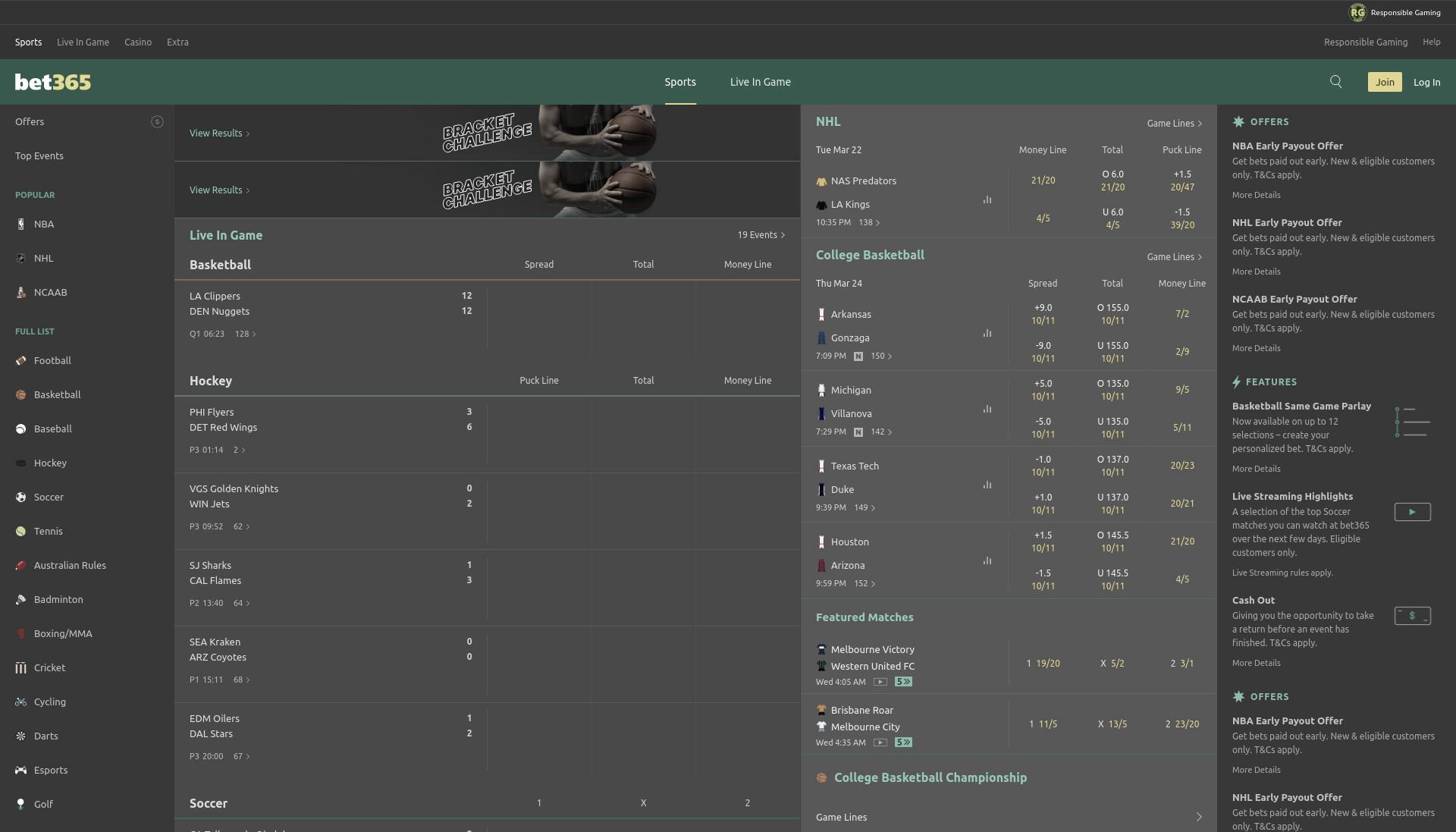Select NCAAB icon in Popular list

coord(21,292)
